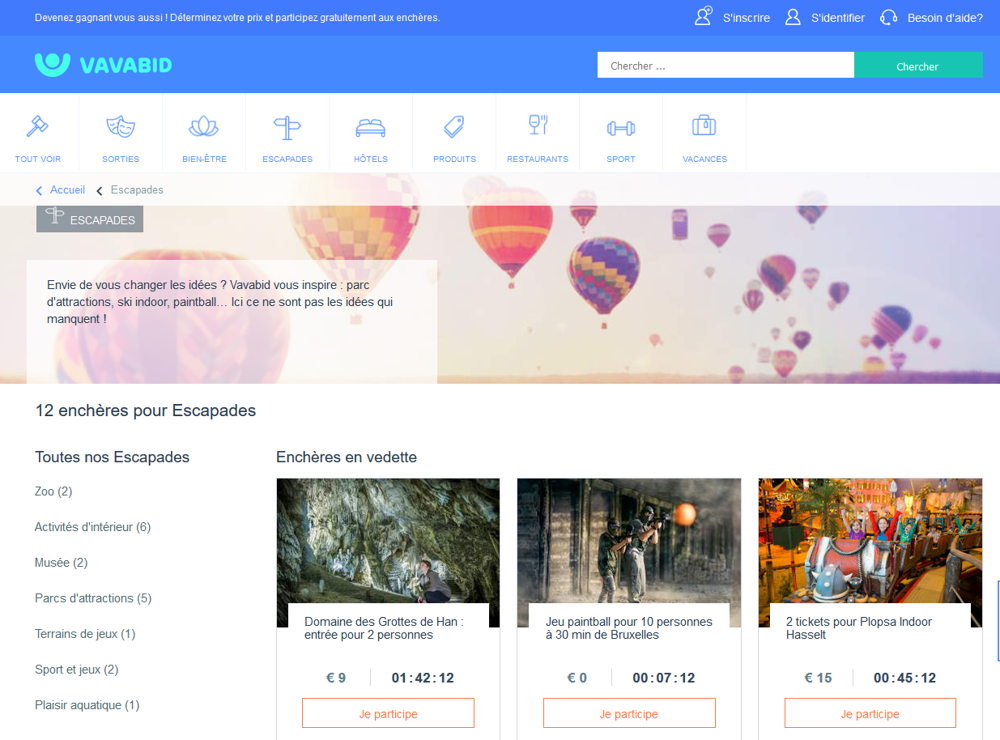
Task: Click the Enchères en vedette heading
Action: coord(346,457)
